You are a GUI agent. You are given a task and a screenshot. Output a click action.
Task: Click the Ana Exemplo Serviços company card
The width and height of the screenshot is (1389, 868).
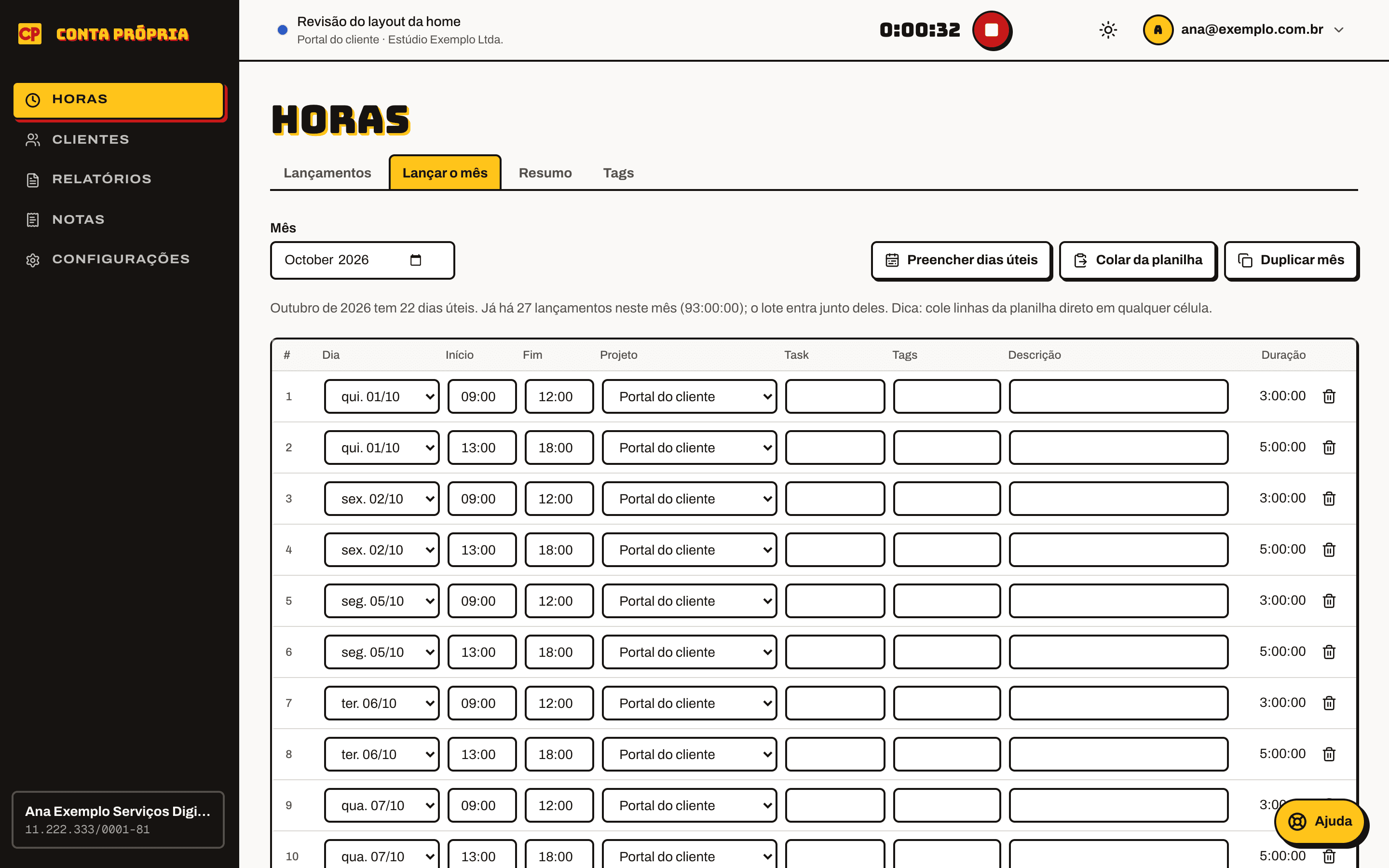pyautogui.click(x=118, y=819)
